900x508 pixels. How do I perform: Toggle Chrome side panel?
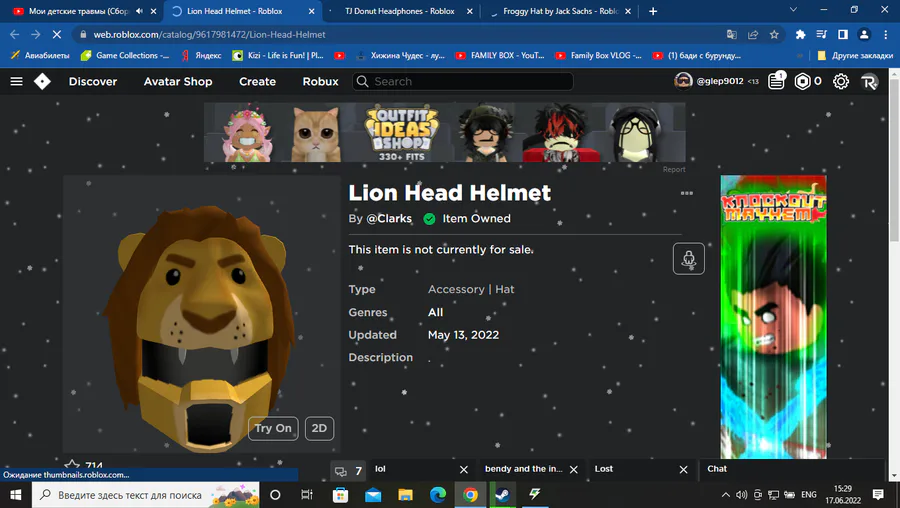[x=843, y=34]
